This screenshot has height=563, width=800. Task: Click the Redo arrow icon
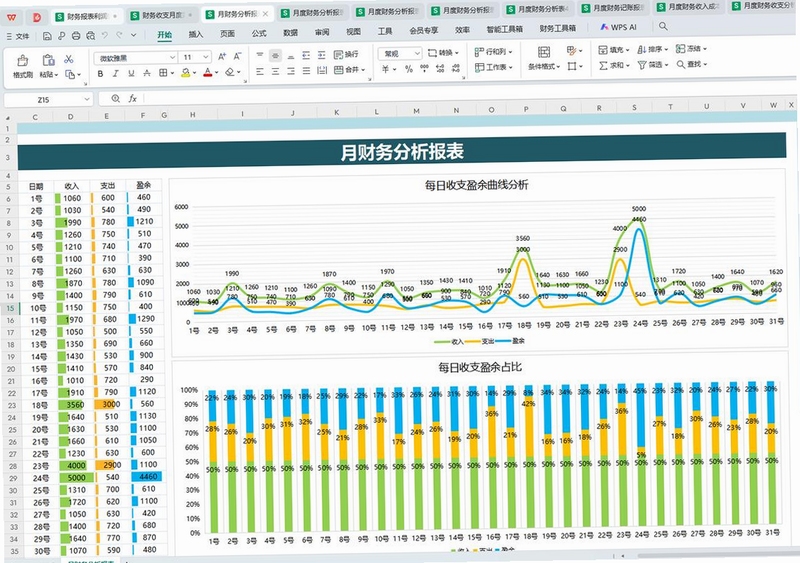tap(119, 35)
